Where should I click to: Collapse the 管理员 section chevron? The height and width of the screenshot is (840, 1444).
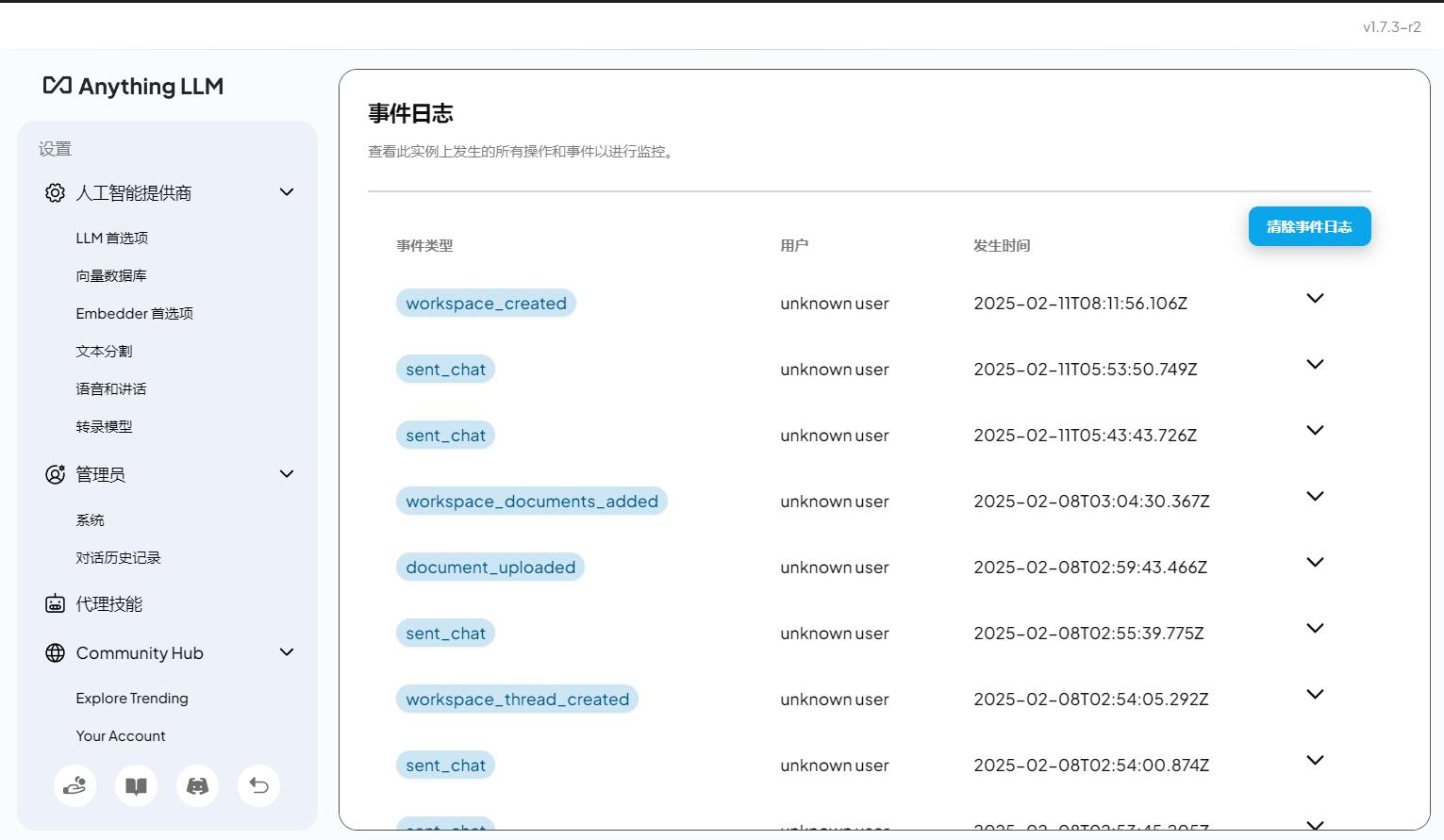click(x=287, y=474)
